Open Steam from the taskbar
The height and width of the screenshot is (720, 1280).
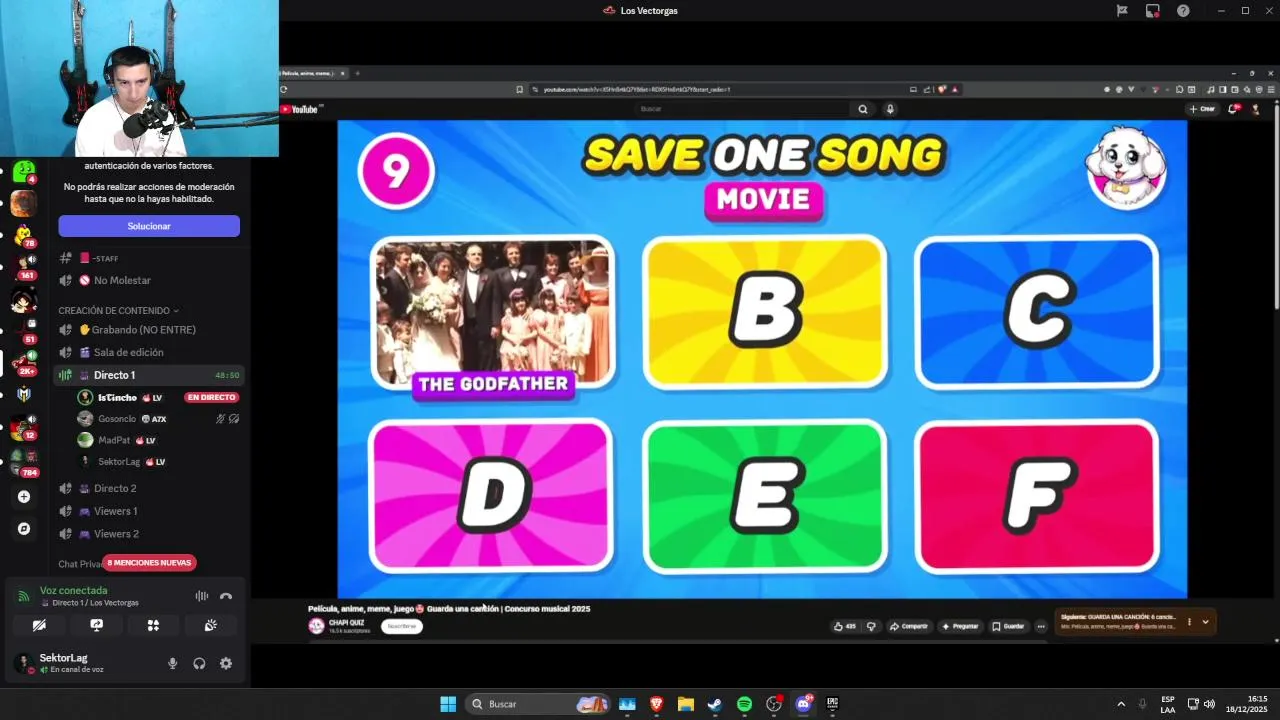[714, 704]
